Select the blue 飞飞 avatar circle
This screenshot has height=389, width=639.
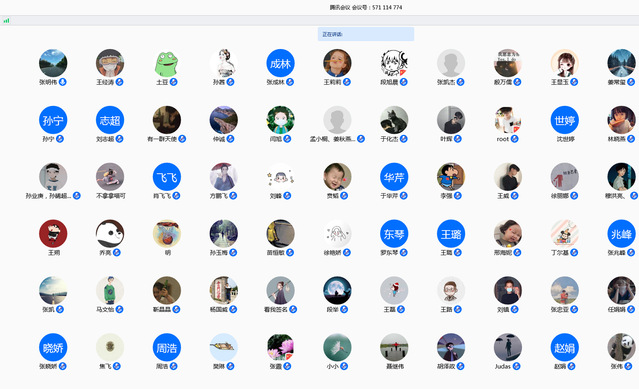(167, 177)
